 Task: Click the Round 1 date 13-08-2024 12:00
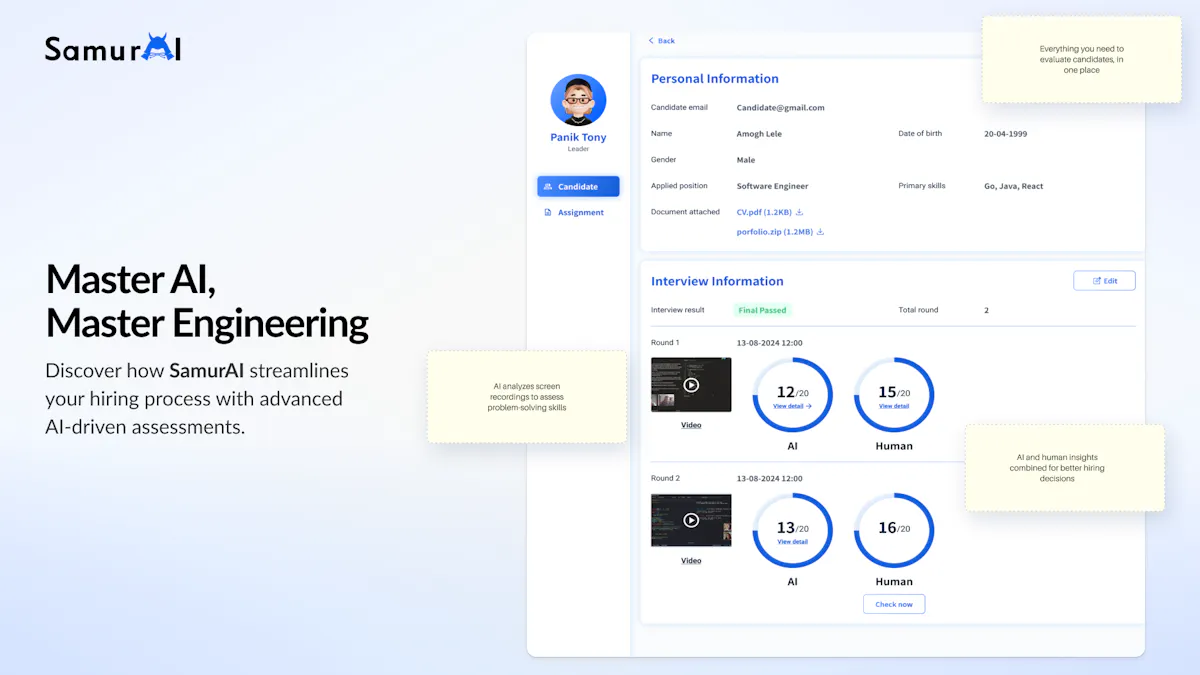(x=770, y=343)
